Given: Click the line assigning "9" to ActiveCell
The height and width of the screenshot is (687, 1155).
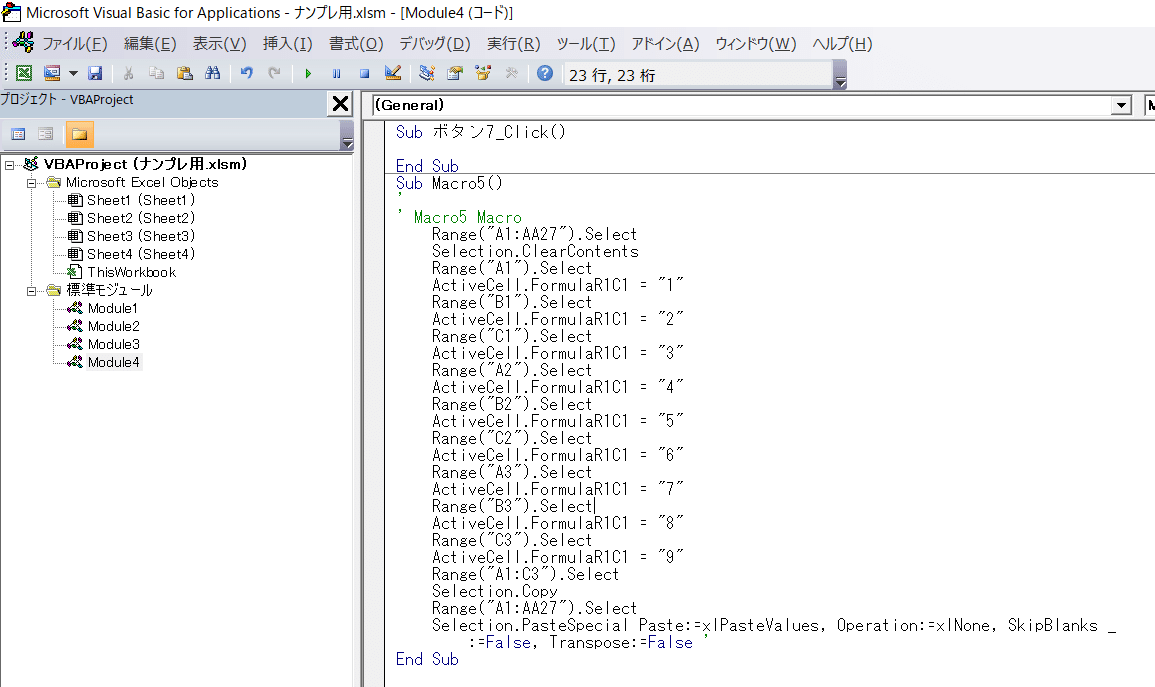Looking at the screenshot, I should [x=558, y=558].
